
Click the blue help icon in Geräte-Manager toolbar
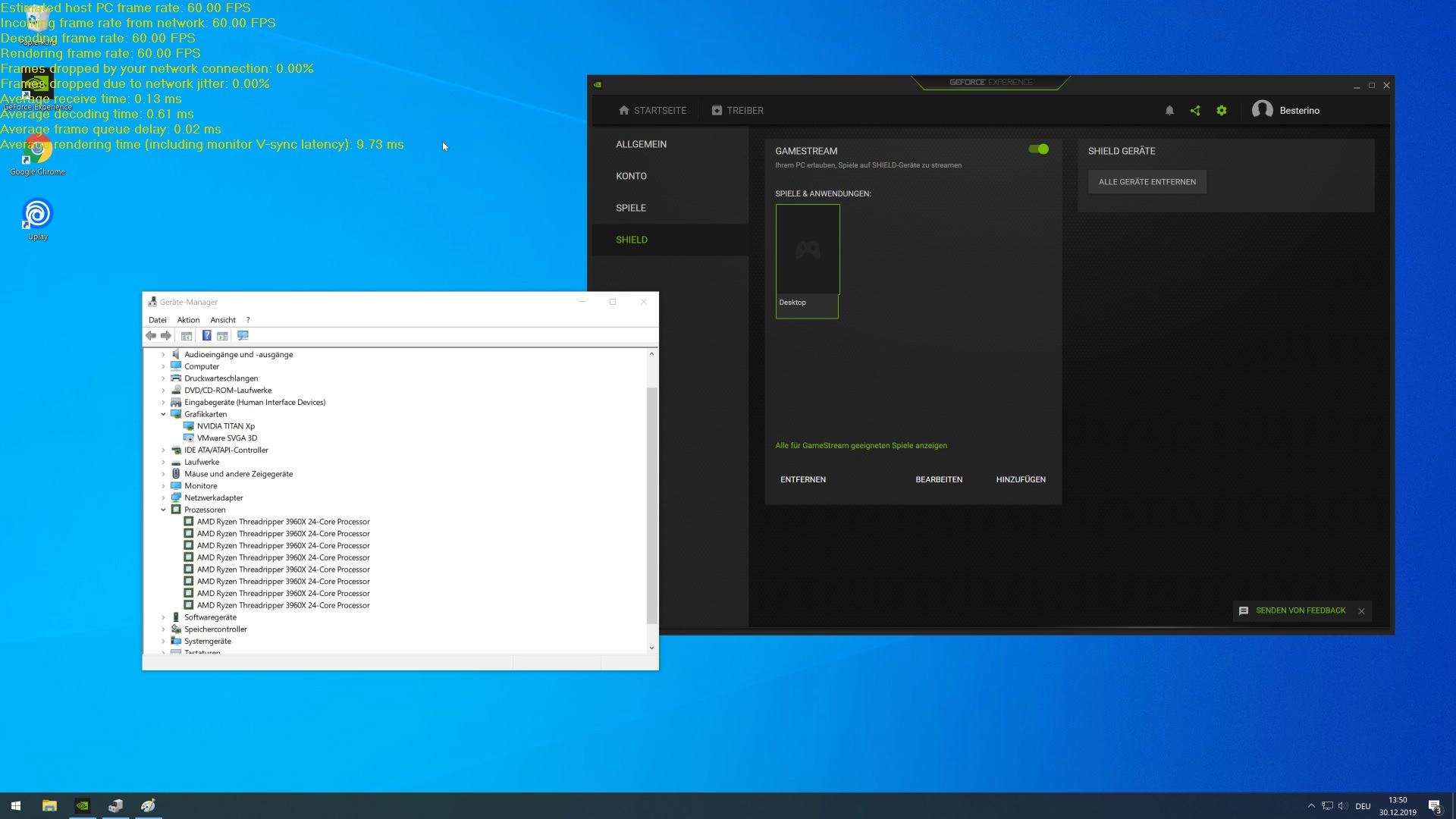206,336
